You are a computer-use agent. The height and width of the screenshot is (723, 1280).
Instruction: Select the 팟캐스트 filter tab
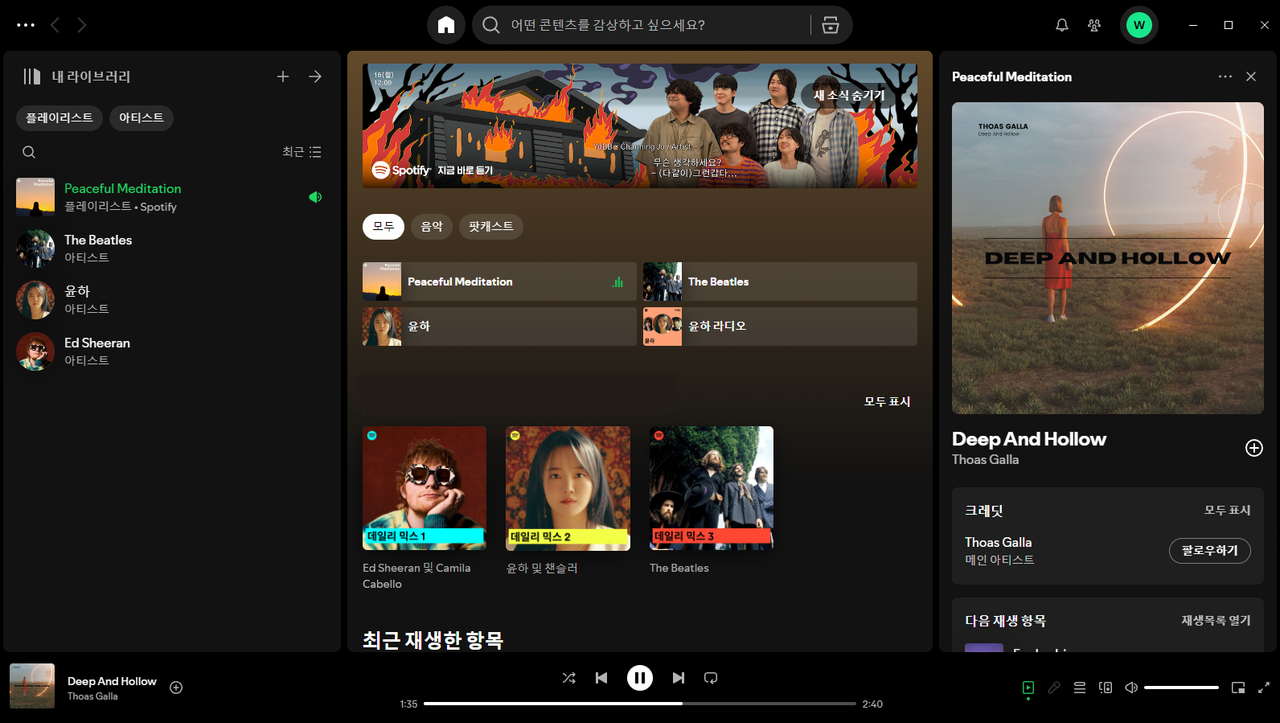point(491,226)
